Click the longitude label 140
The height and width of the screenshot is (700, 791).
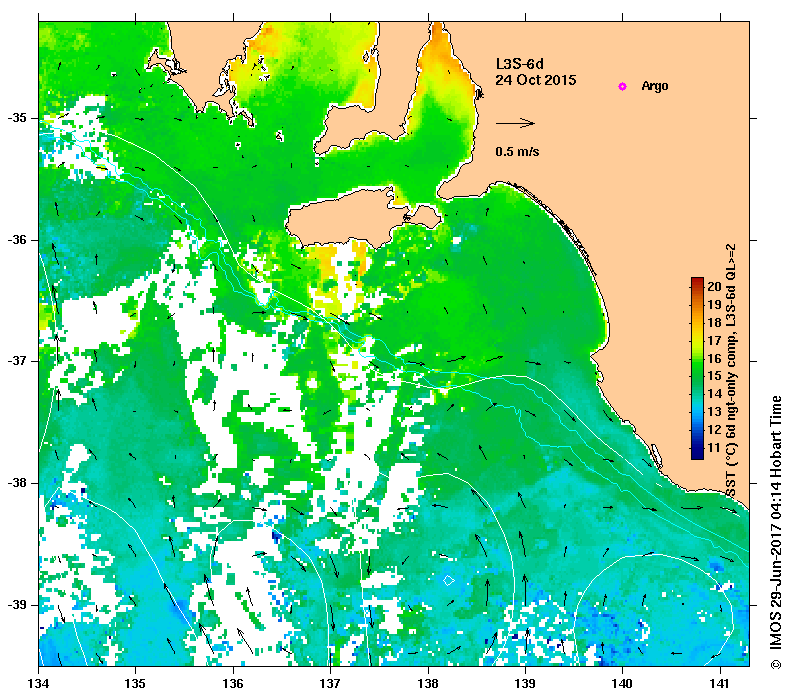[622, 683]
